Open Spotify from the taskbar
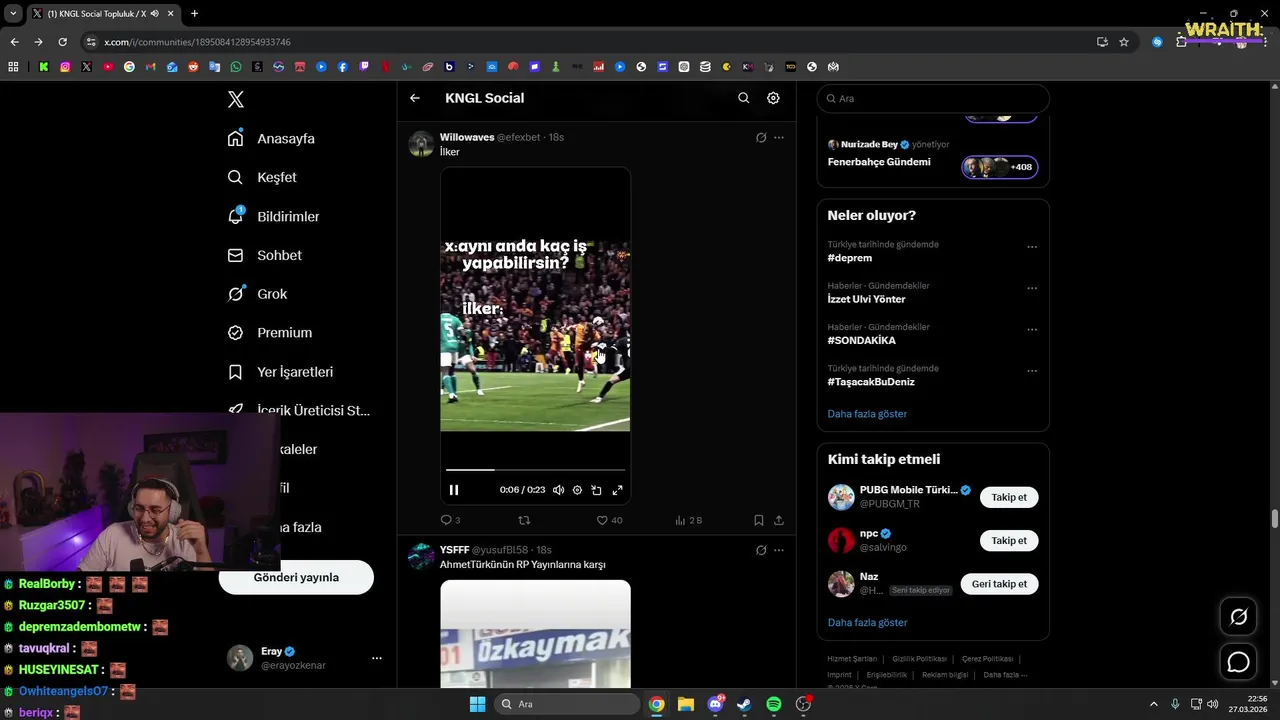 (x=774, y=704)
